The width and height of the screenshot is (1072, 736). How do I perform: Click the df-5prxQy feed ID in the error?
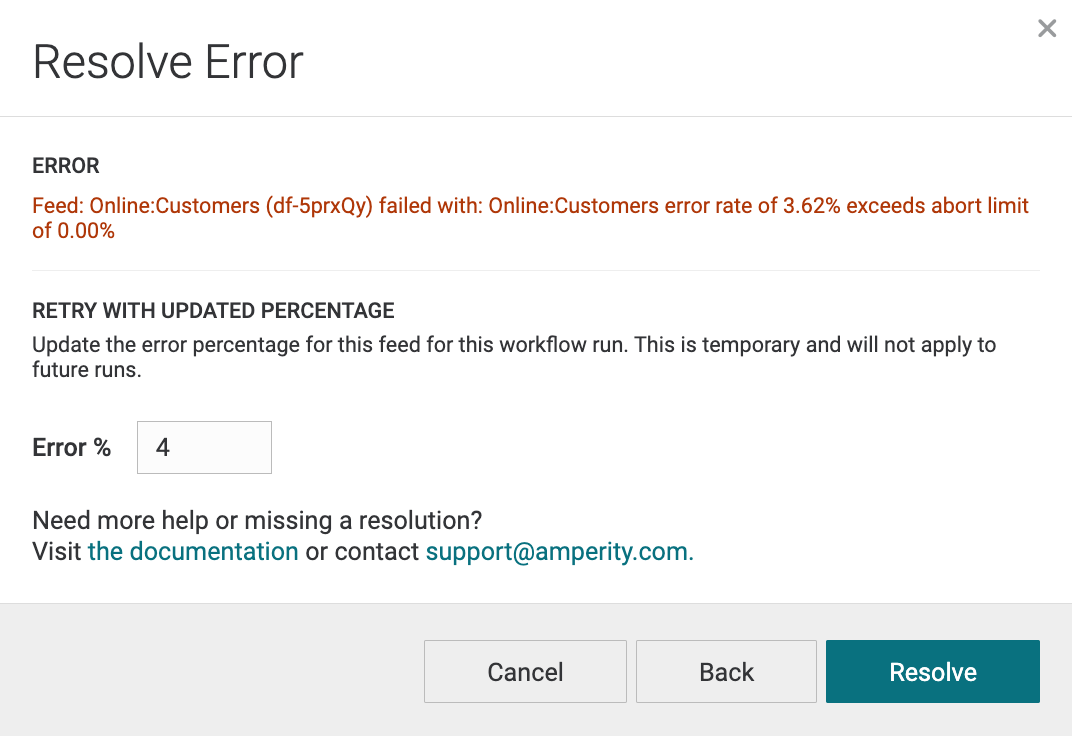click(x=319, y=206)
